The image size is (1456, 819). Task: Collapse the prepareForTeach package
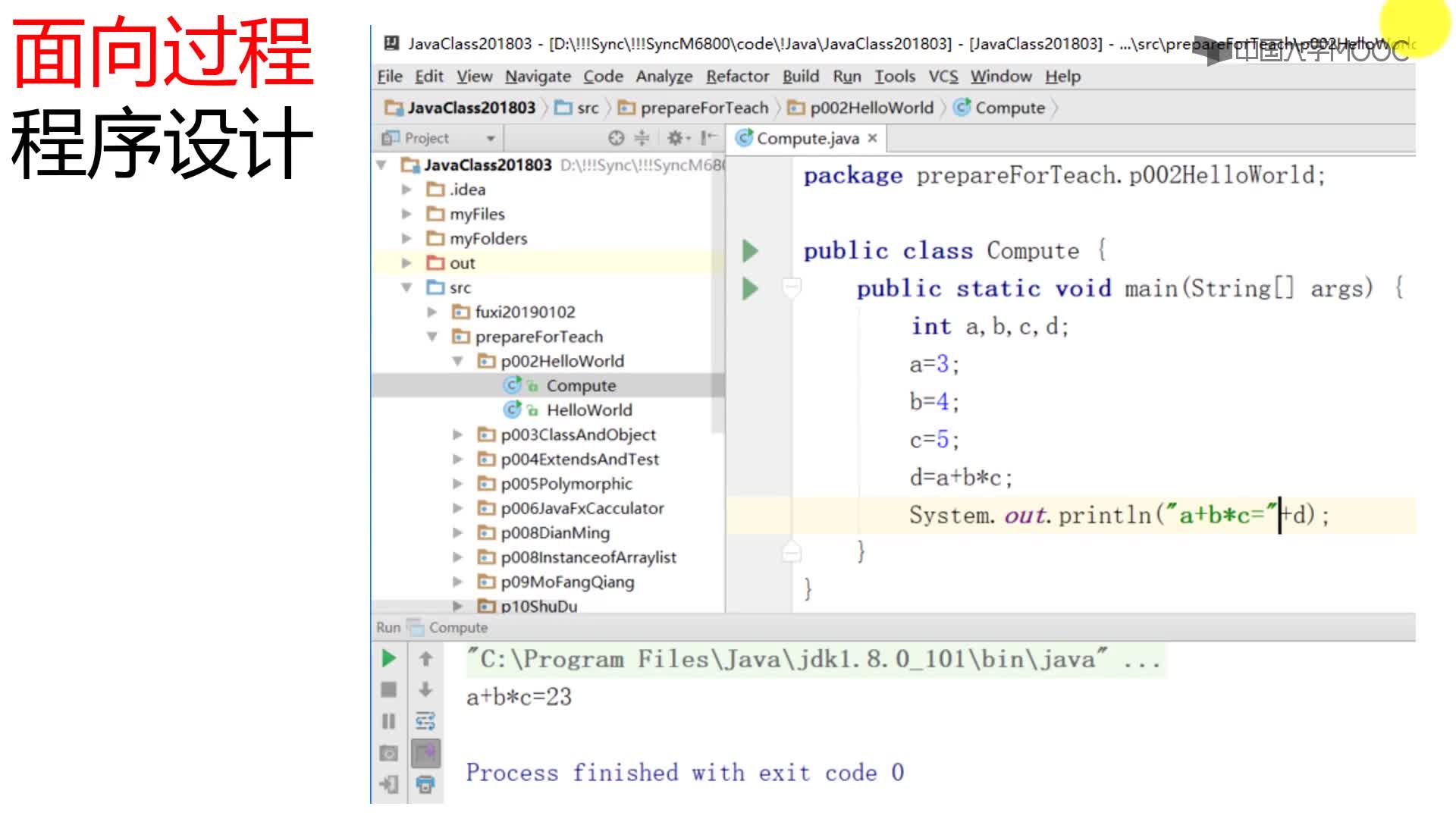(432, 337)
